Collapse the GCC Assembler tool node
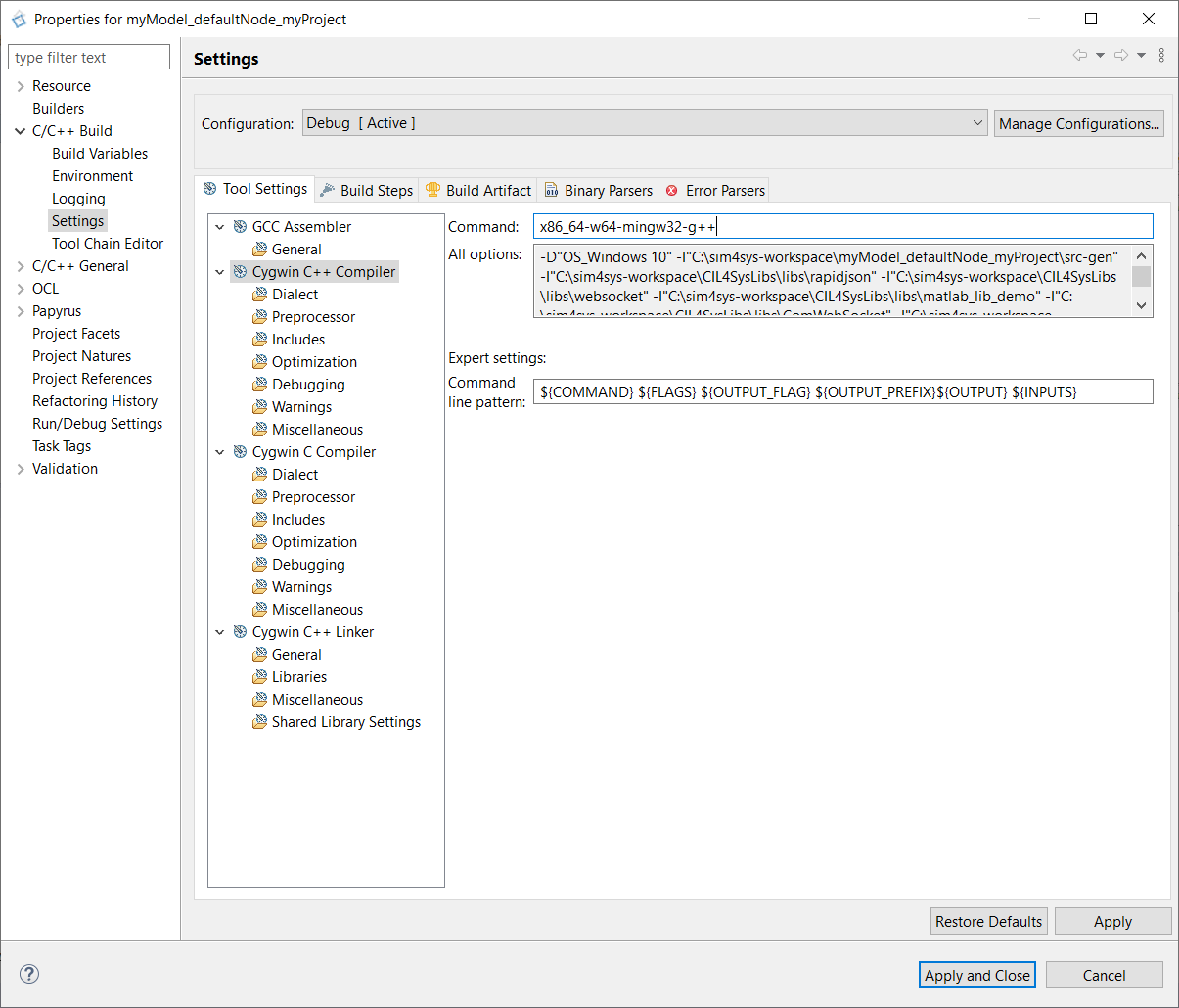 click(x=220, y=227)
